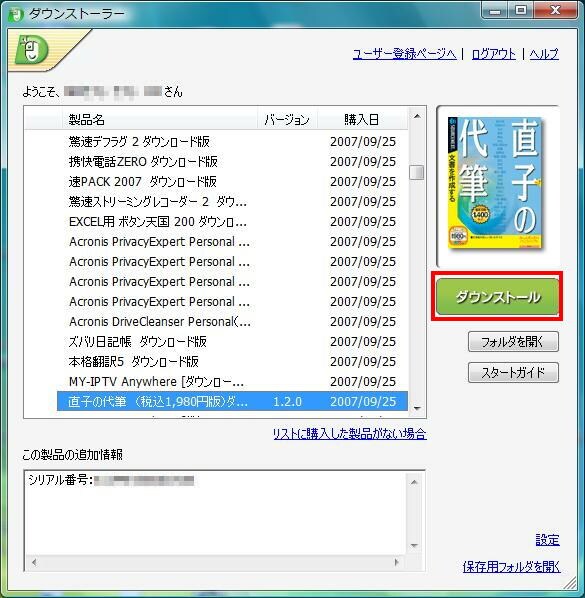Screen dimensions: 585x598
Task: Open the ユーザー登録ページへ link
Action: coord(405,54)
